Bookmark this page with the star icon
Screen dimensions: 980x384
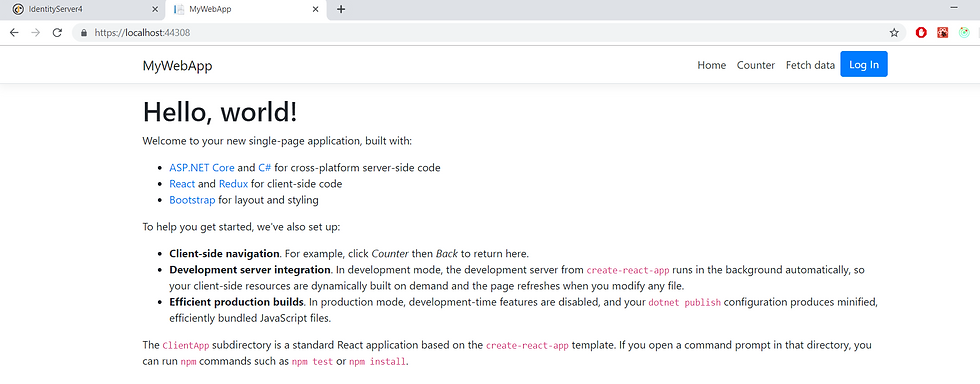(x=894, y=33)
